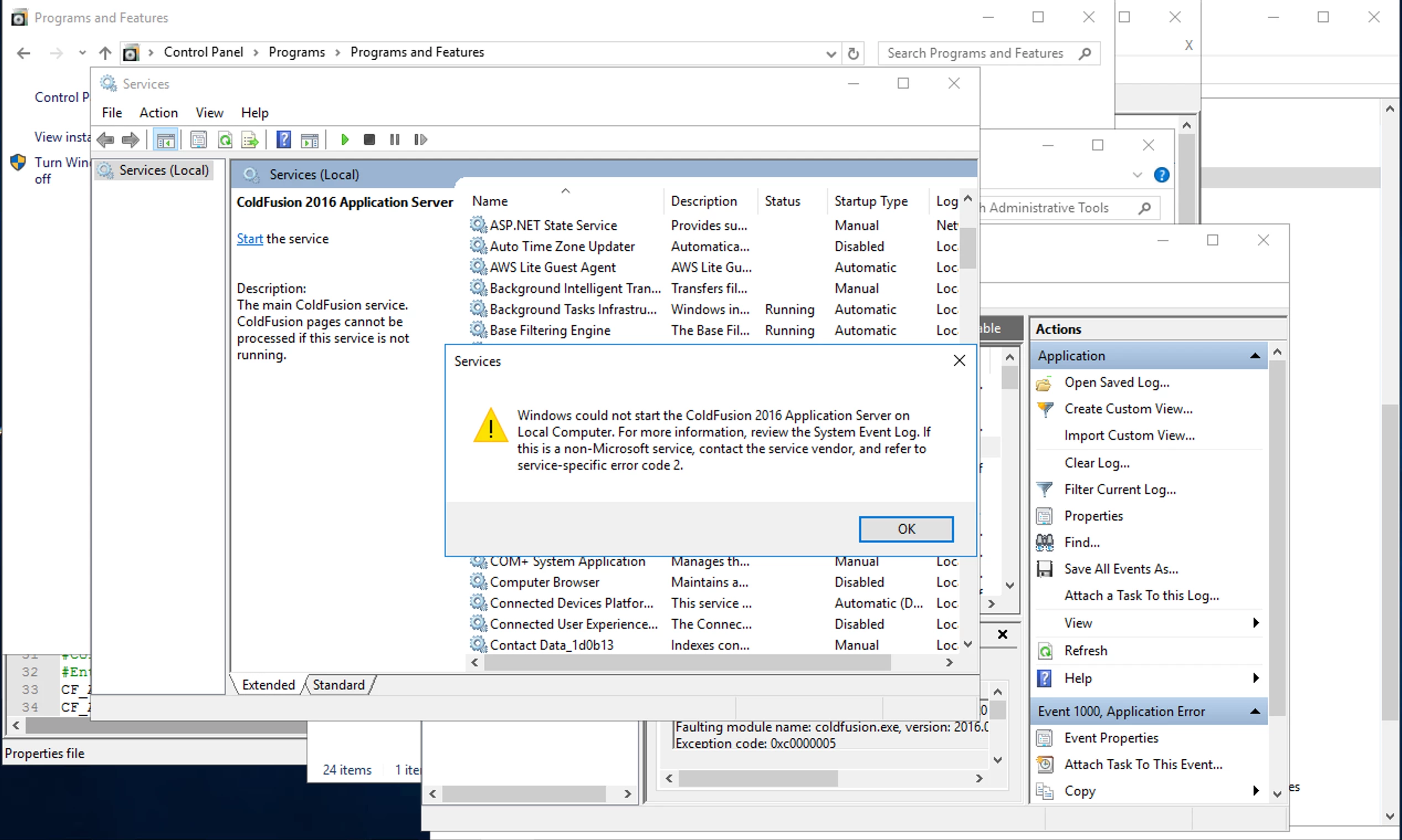Collapse the Application actions section
Viewport: 1402px width, 840px height.
[x=1255, y=355]
